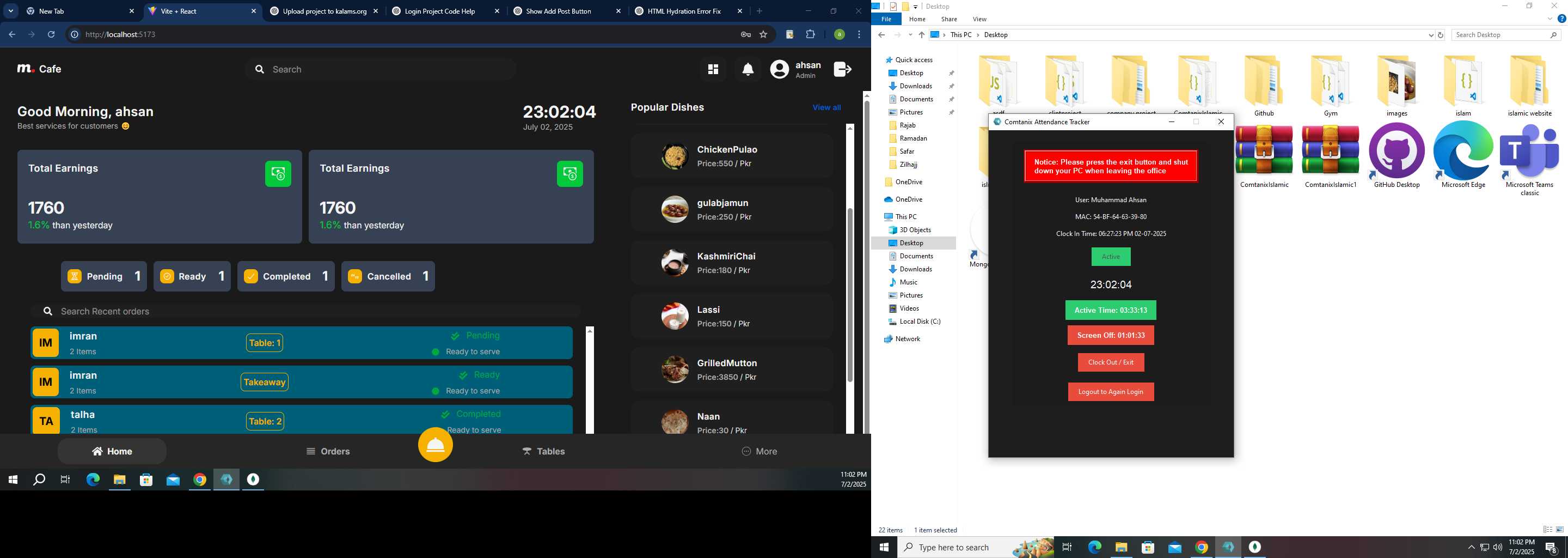
Task: Select Microsoft Teams classic shortcut
Action: pyautogui.click(x=1530, y=160)
